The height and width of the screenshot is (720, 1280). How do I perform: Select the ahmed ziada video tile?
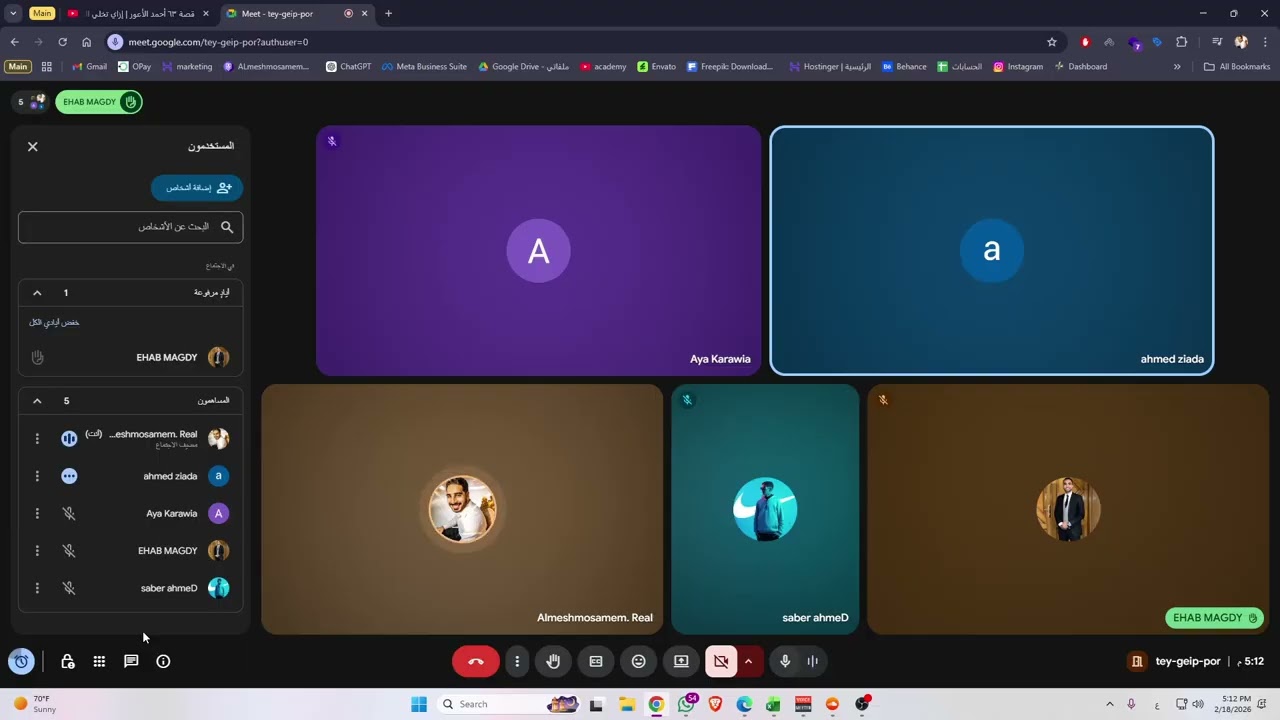(x=992, y=250)
